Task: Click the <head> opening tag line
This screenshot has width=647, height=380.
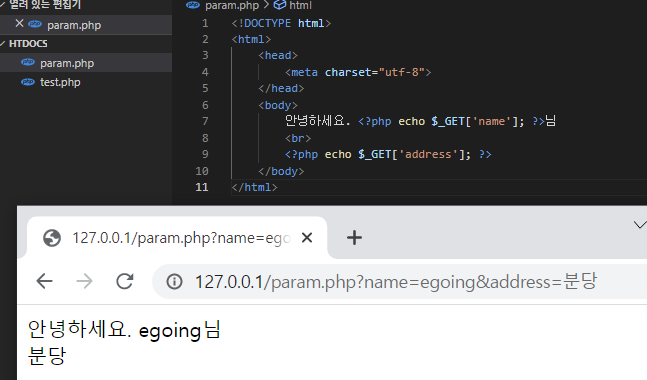Action: (x=278, y=55)
